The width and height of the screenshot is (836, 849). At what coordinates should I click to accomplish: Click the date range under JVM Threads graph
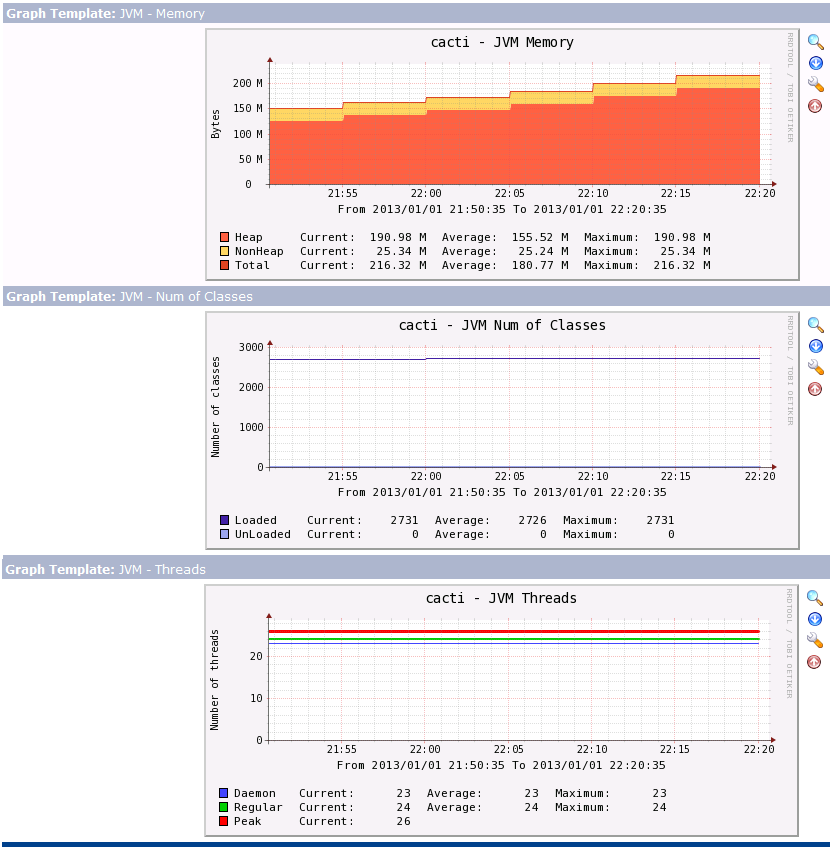501,766
